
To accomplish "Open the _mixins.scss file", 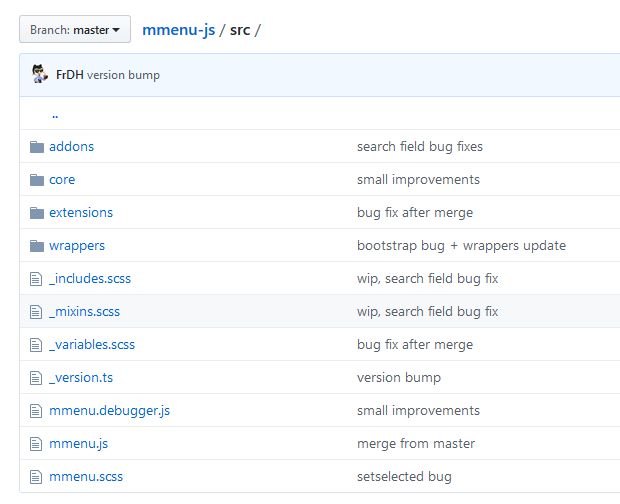I will click(x=84, y=312).
